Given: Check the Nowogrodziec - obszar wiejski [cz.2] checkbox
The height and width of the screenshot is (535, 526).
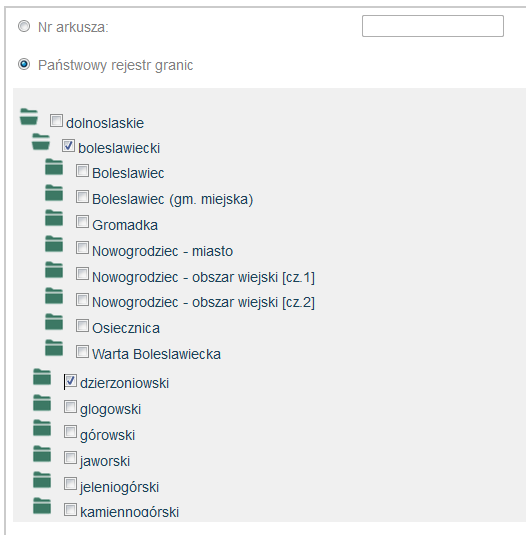Looking at the screenshot, I should (82, 300).
